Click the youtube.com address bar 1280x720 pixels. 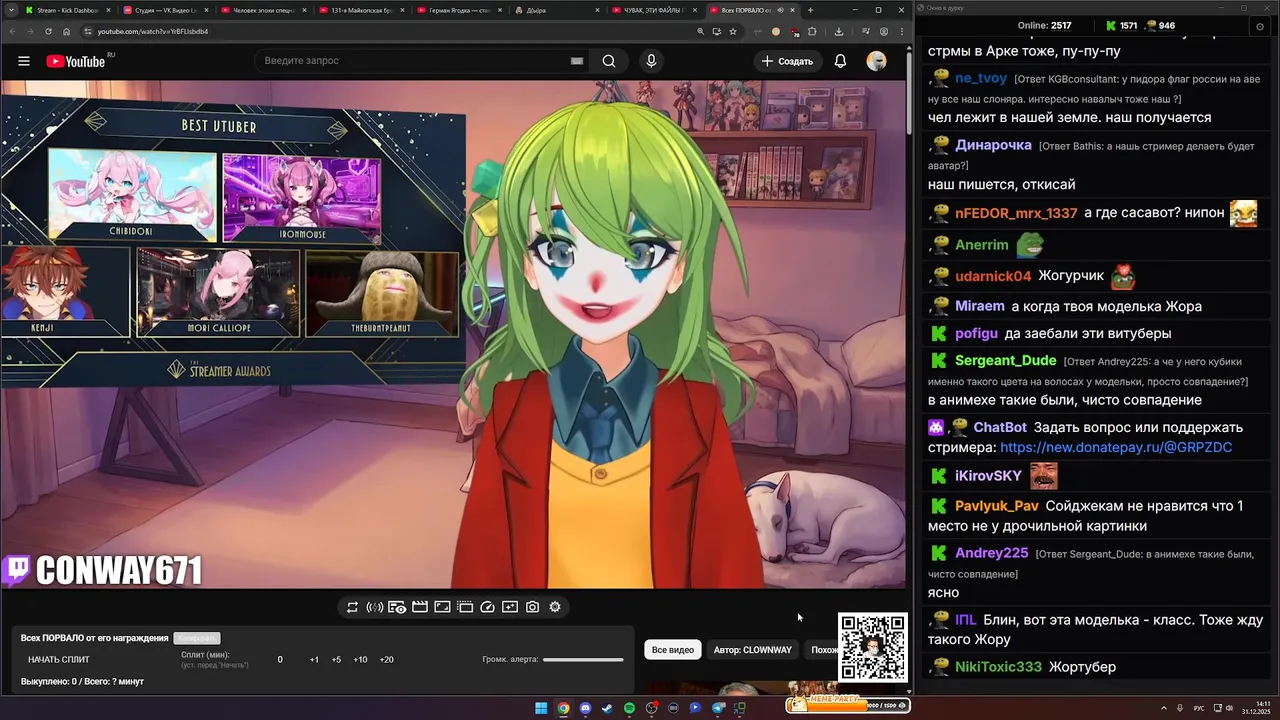pyautogui.click(x=390, y=31)
